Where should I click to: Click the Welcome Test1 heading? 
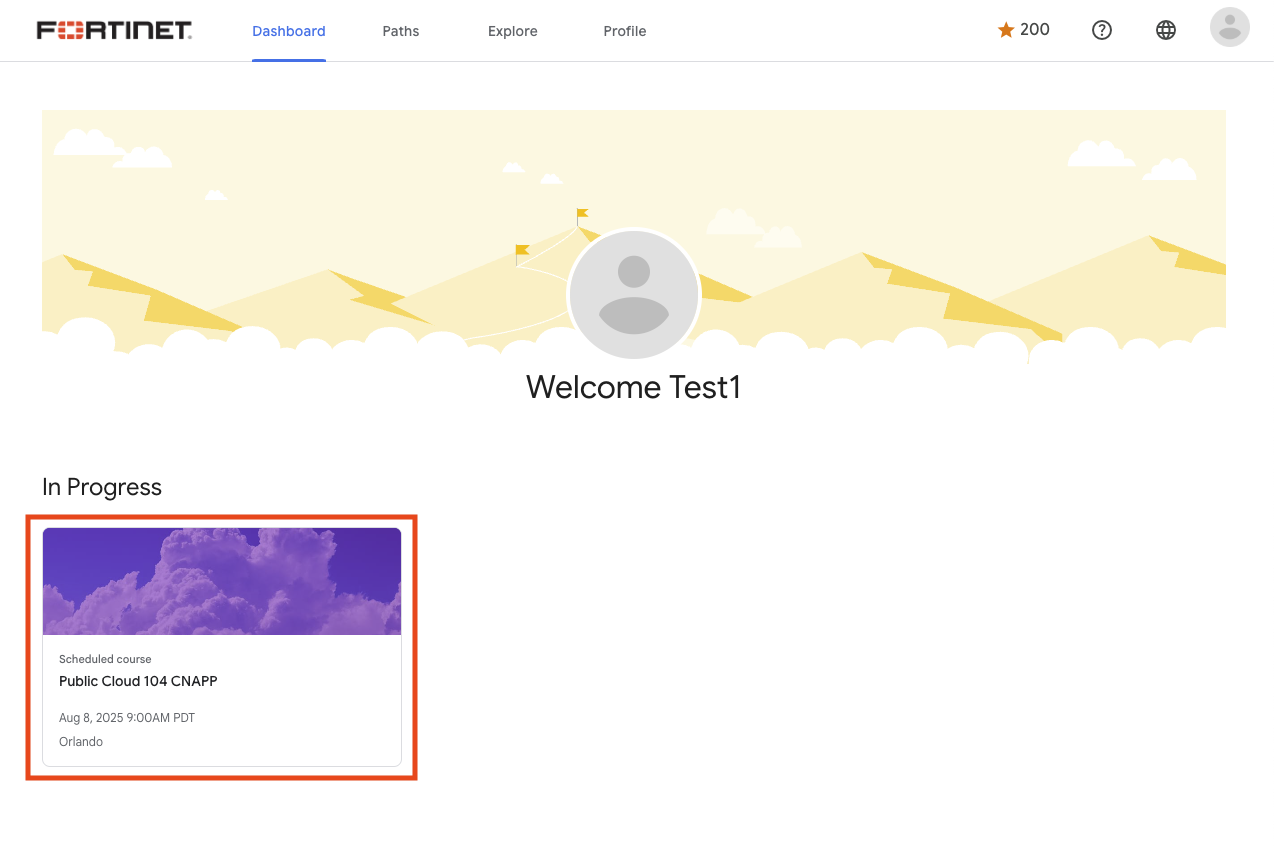634,387
